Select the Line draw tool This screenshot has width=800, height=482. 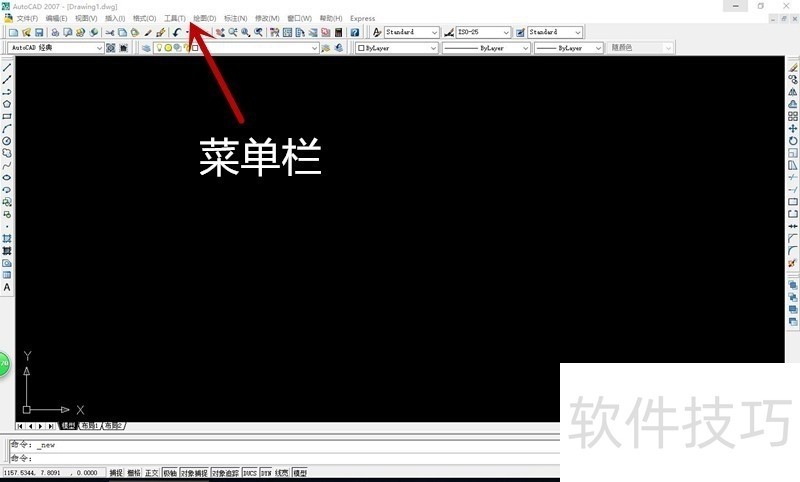coord(7,67)
